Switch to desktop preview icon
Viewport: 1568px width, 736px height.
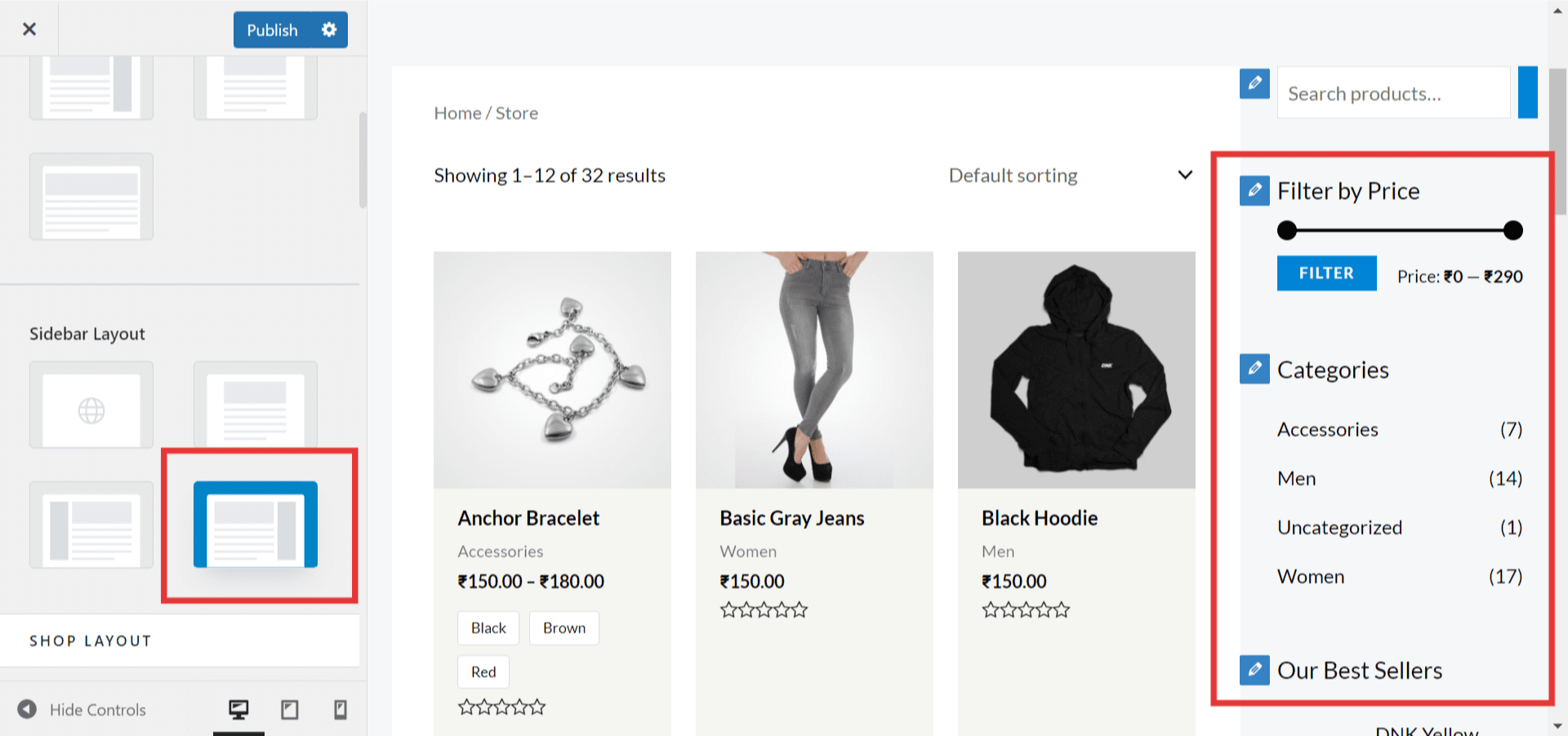238,709
